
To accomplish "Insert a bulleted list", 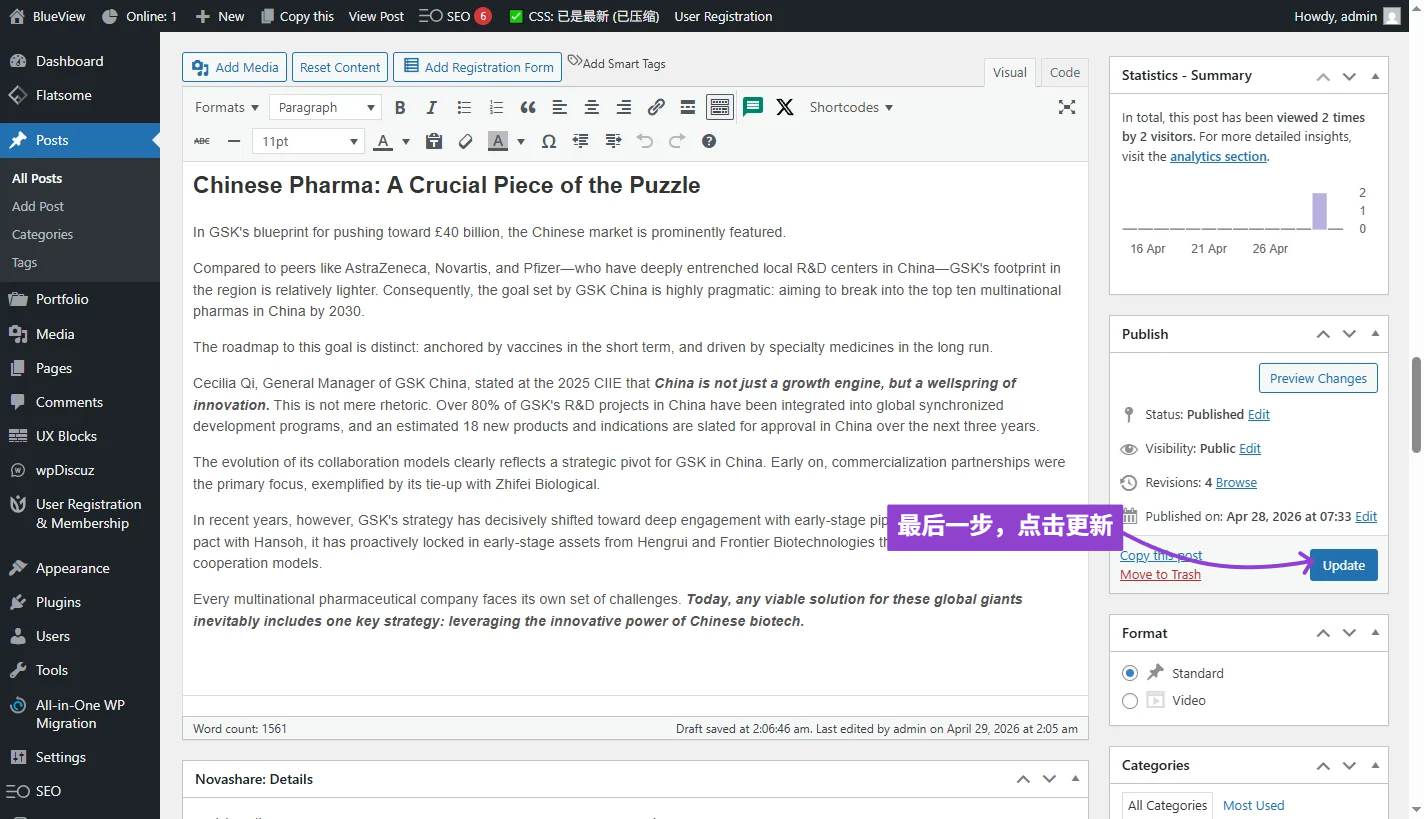I will (x=464, y=107).
